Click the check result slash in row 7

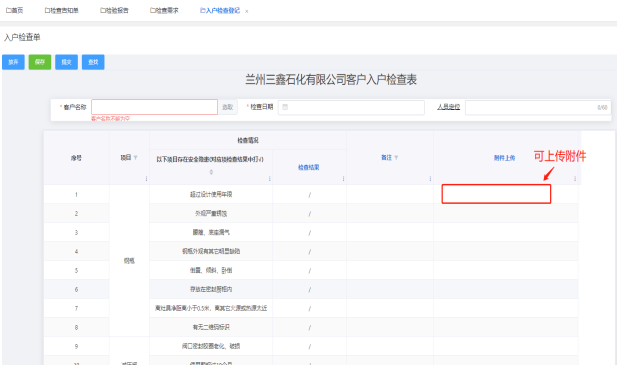point(310,308)
